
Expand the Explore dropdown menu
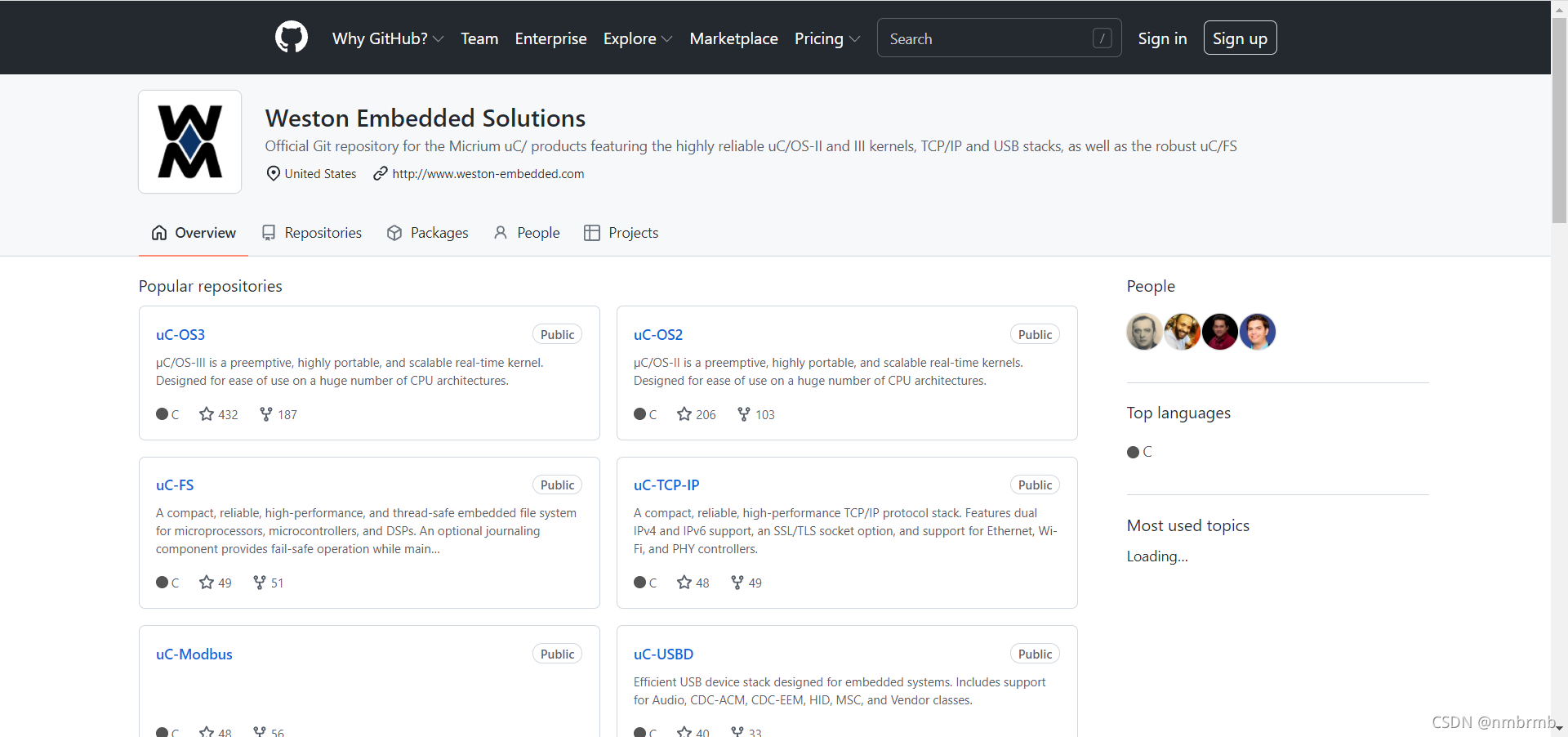(638, 38)
